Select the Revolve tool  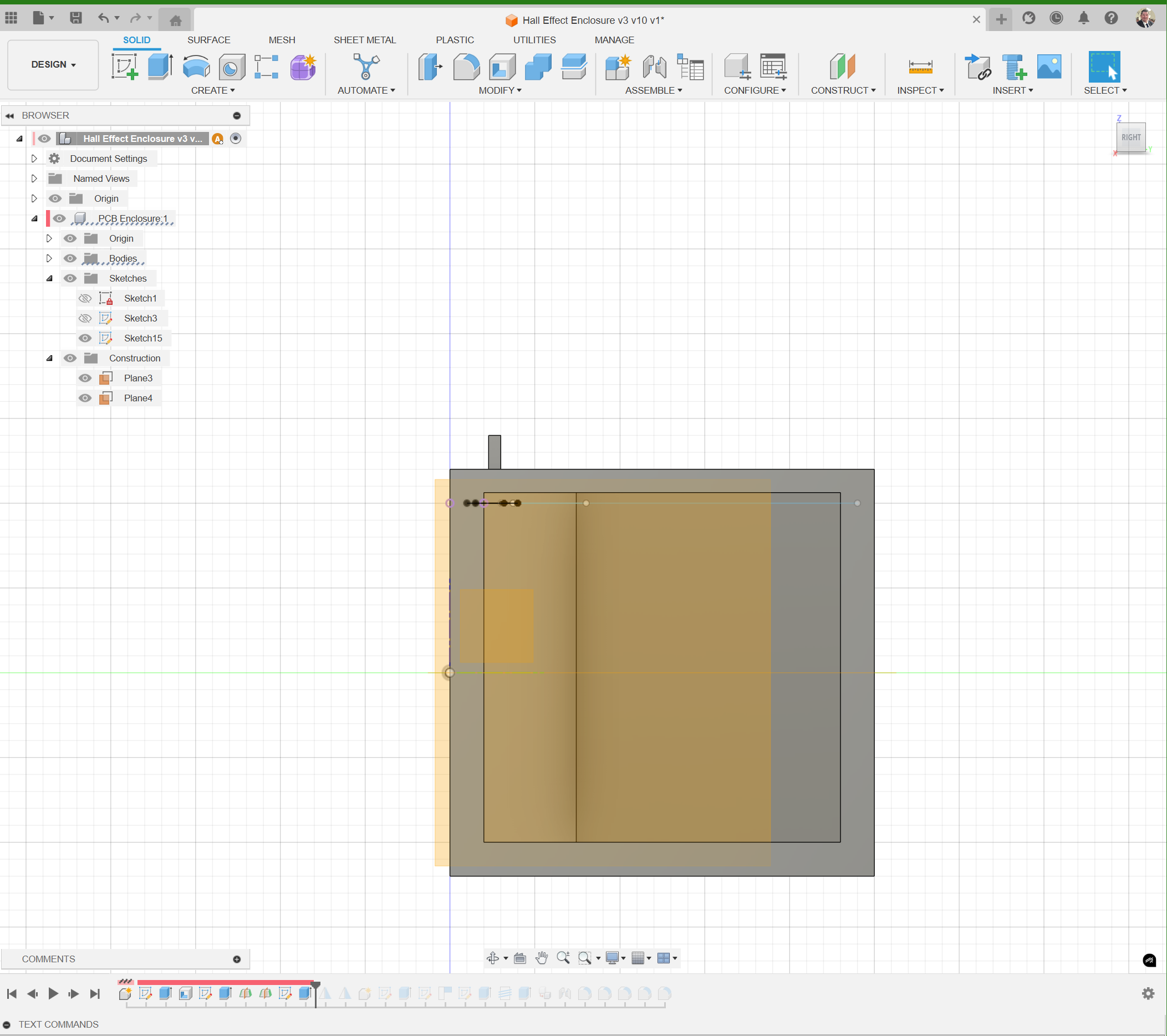click(196, 67)
